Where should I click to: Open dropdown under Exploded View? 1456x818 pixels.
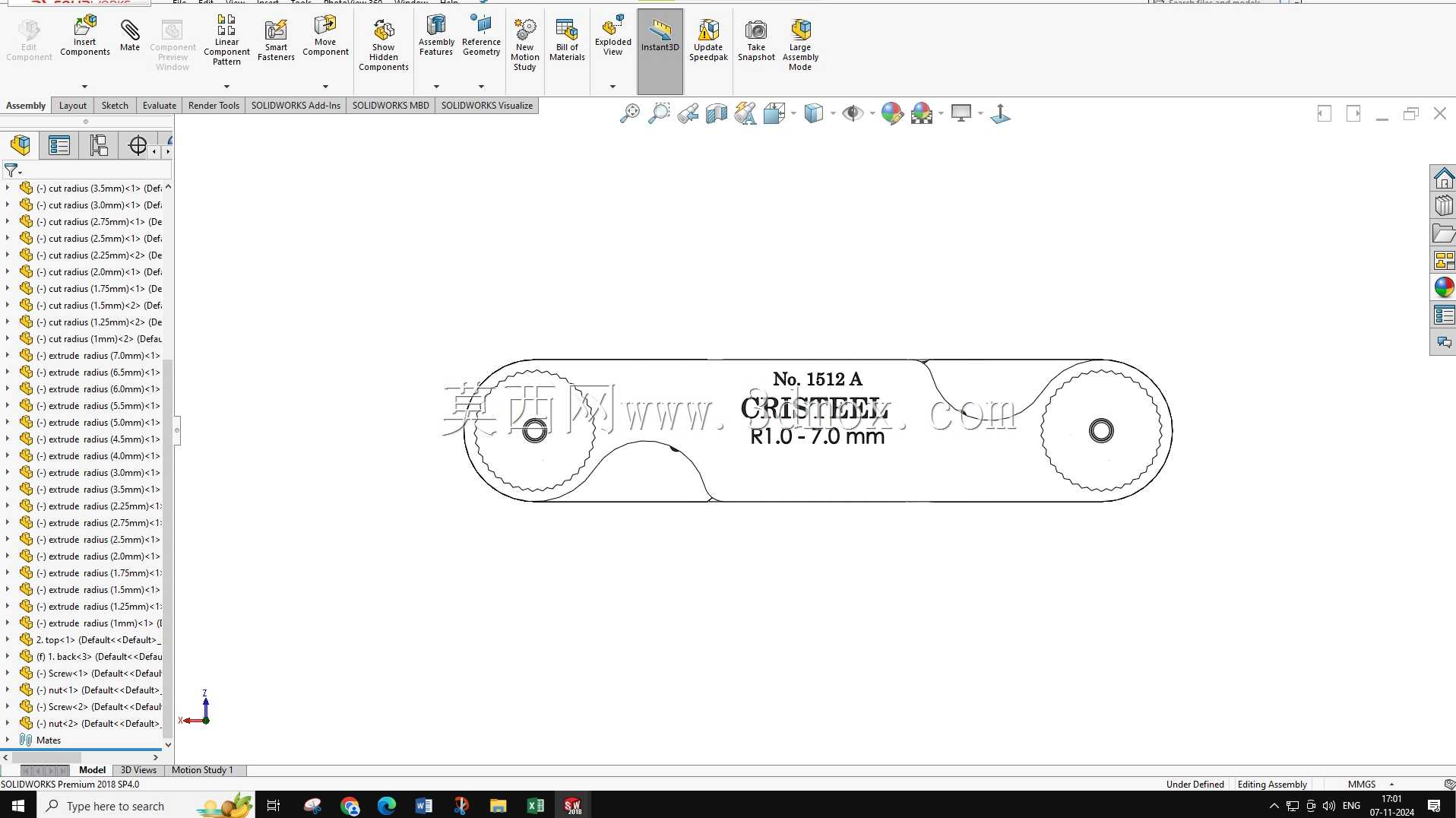click(x=612, y=87)
